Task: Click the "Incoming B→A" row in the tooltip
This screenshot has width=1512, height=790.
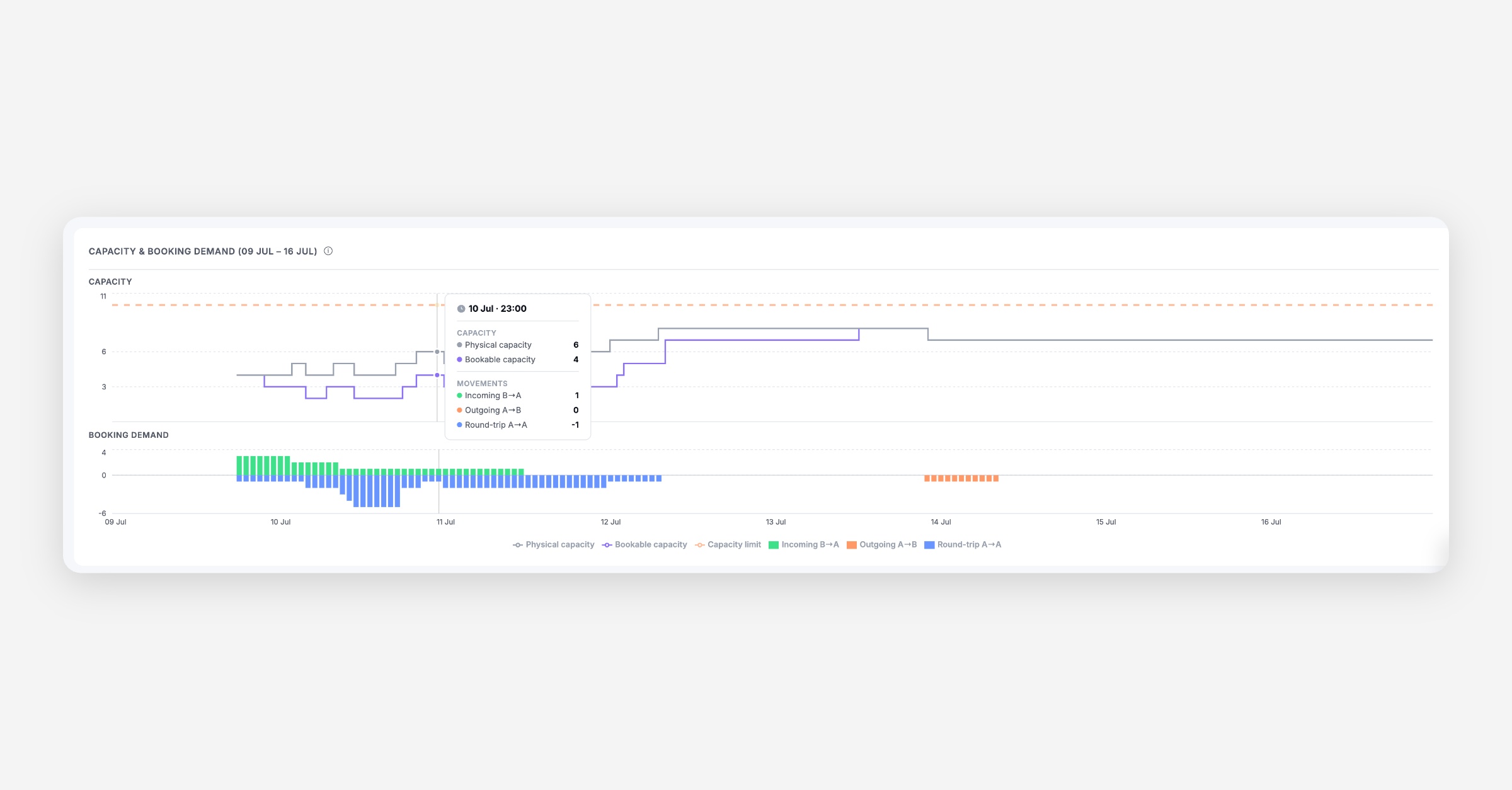Action: [518, 395]
